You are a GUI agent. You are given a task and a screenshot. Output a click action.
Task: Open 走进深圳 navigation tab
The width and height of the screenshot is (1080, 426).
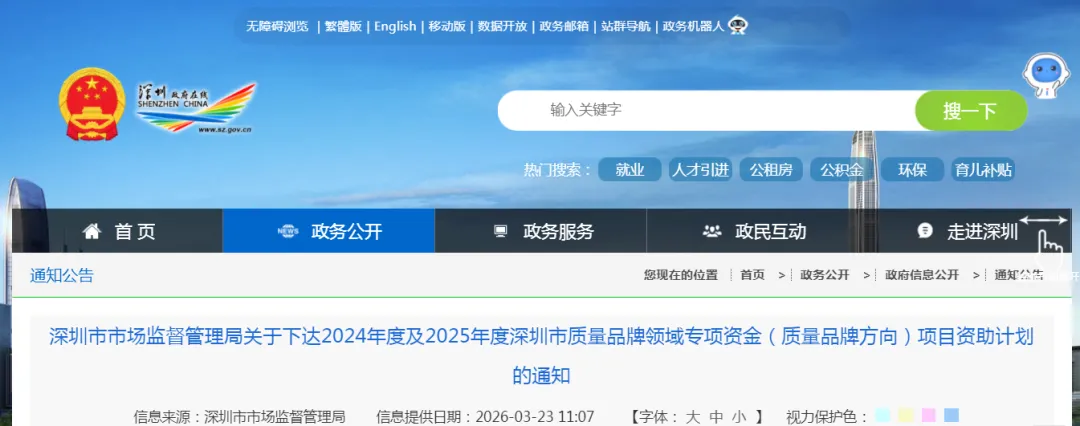(965, 231)
